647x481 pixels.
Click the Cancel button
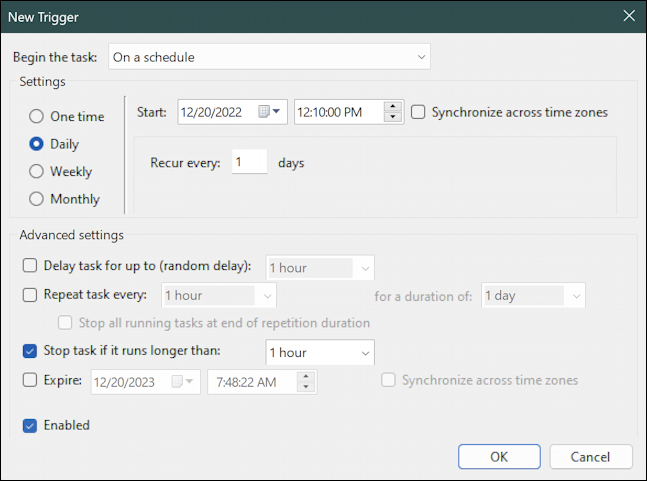pos(591,457)
